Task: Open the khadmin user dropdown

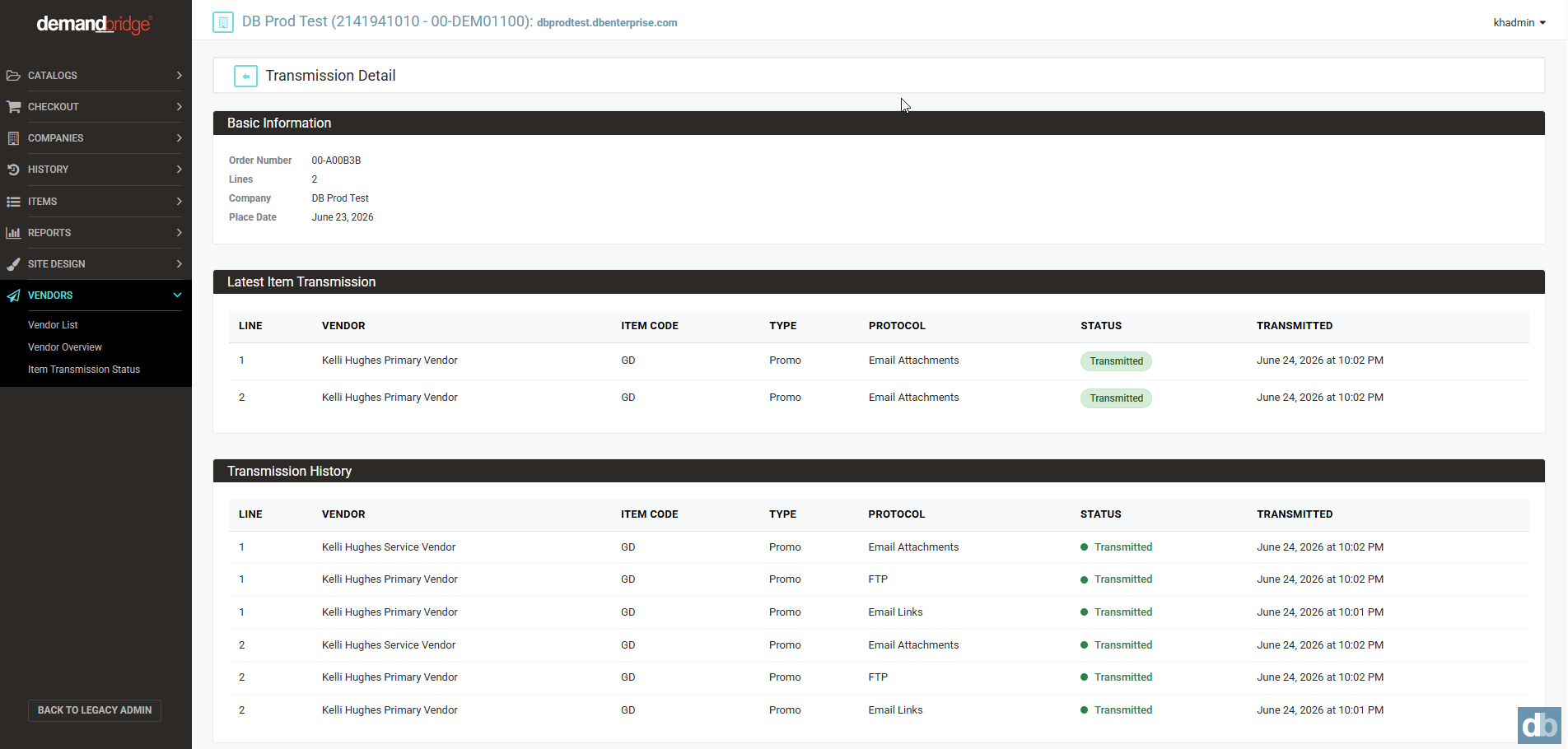Action: click(x=1519, y=23)
